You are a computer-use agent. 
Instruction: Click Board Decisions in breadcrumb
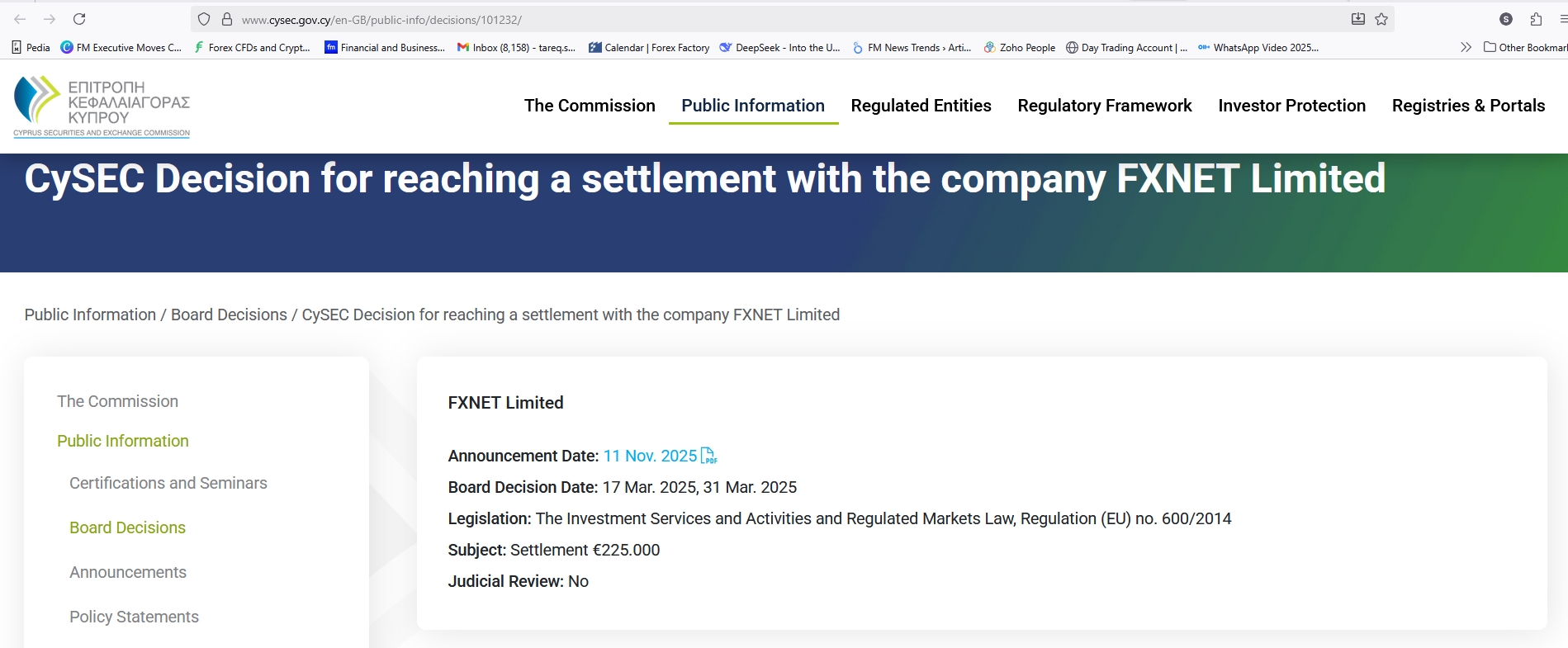229,315
